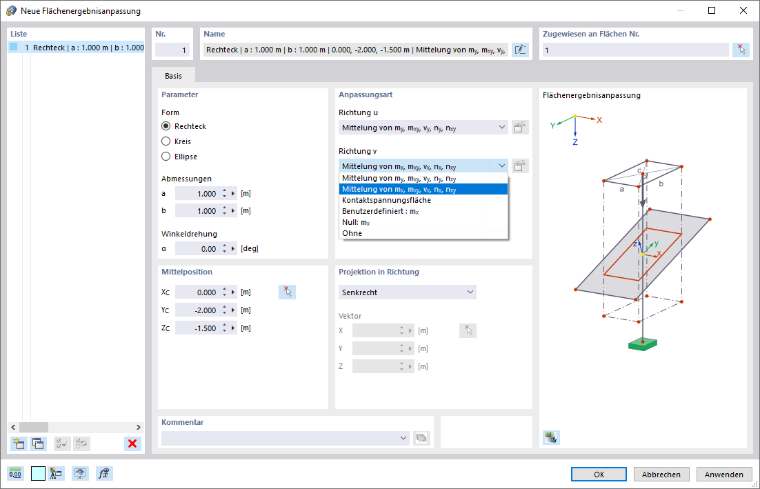The width and height of the screenshot is (760, 489).
Task: Choose Ohne option in list
Action: click(x=423, y=233)
